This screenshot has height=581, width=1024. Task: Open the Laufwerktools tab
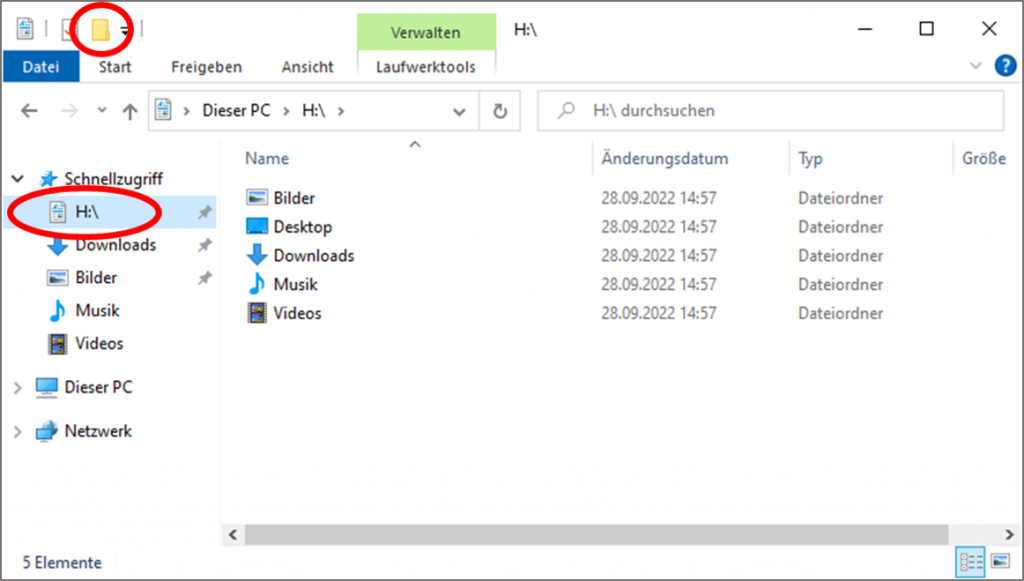(x=425, y=67)
